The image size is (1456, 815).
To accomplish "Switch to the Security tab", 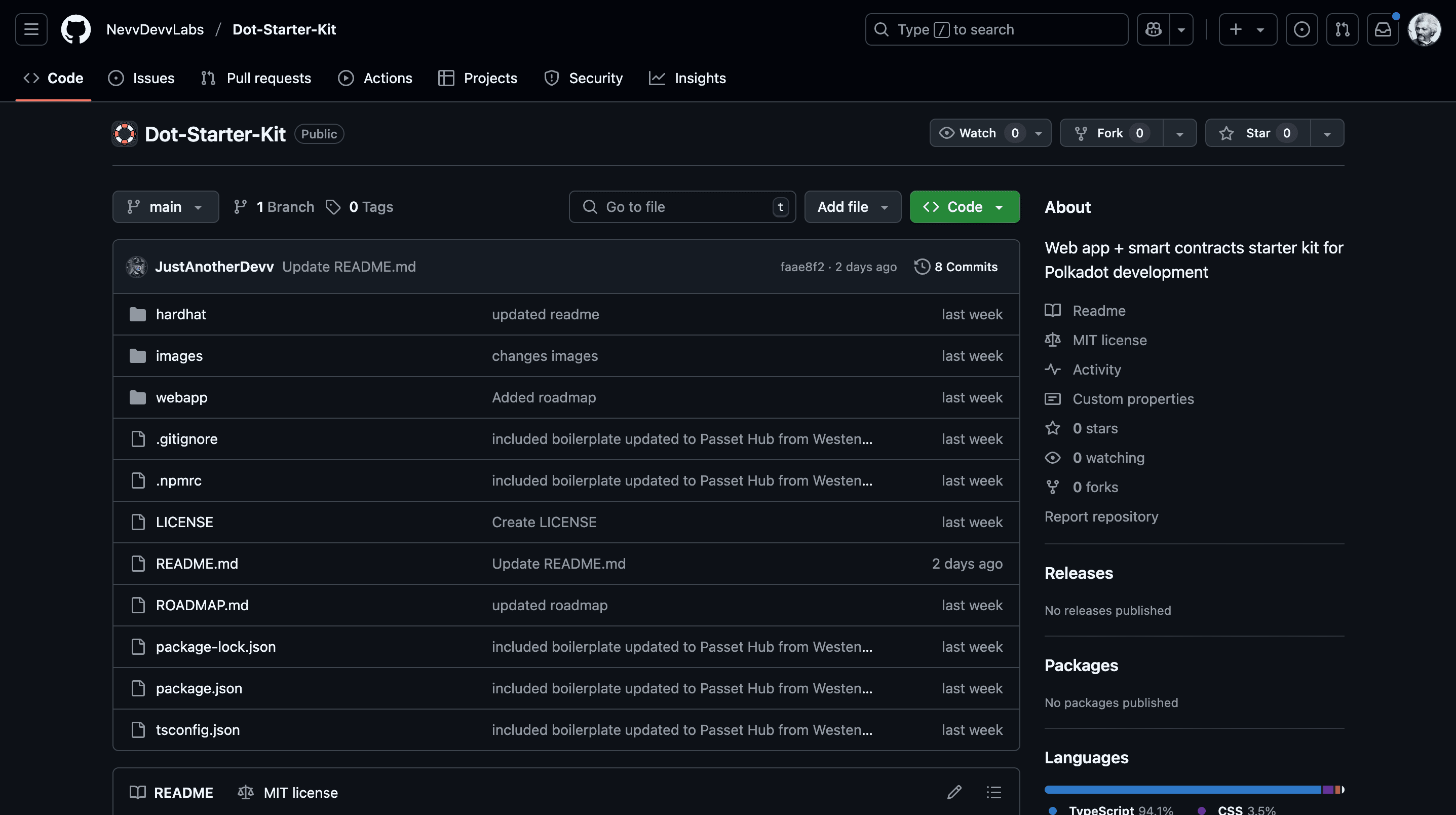I will pyautogui.click(x=583, y=78).
